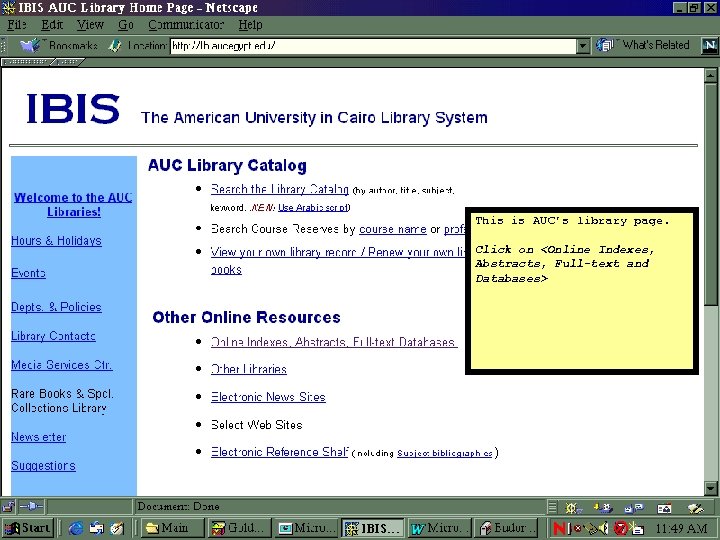Switch to the Word Micro... taskbar button
Screen dimensions: 720x540
[439, 528]
